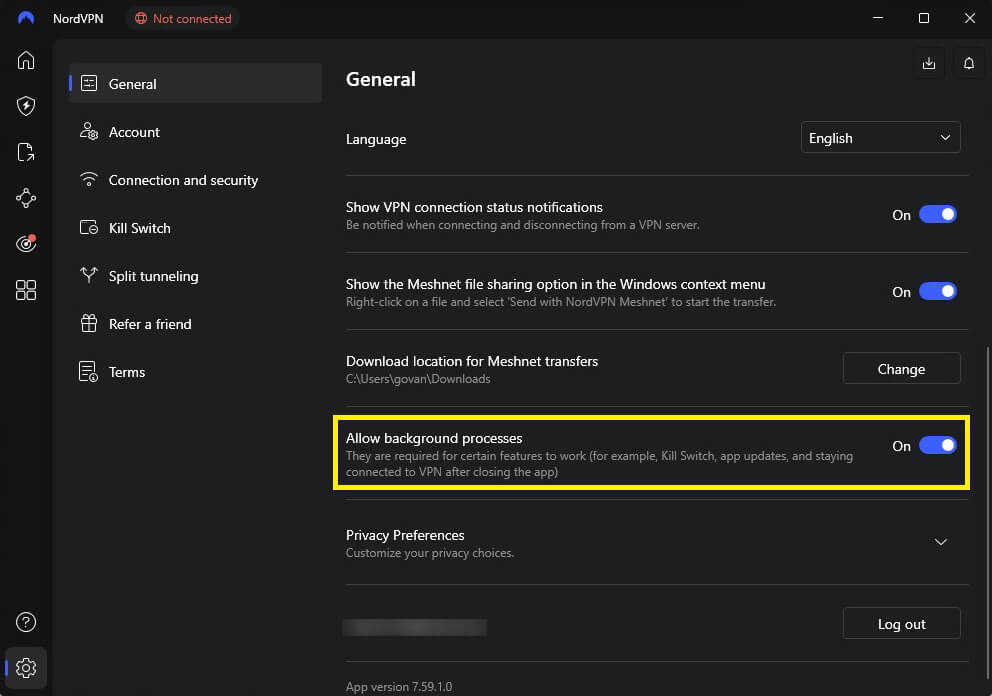Click the C:\Users\govan\Downloads path text

tap(418, 378)
